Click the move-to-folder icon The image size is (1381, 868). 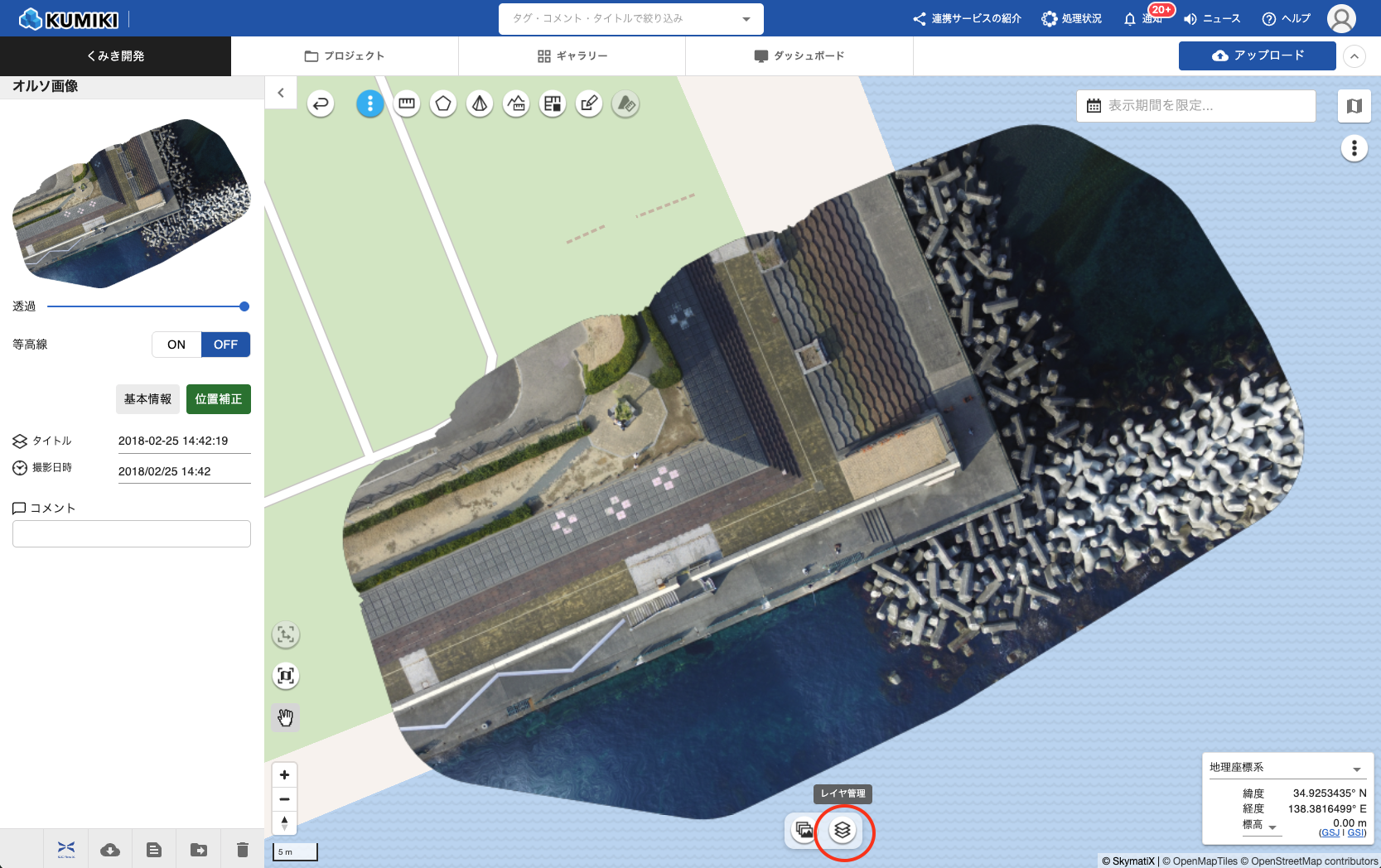(x=199, y=850)
